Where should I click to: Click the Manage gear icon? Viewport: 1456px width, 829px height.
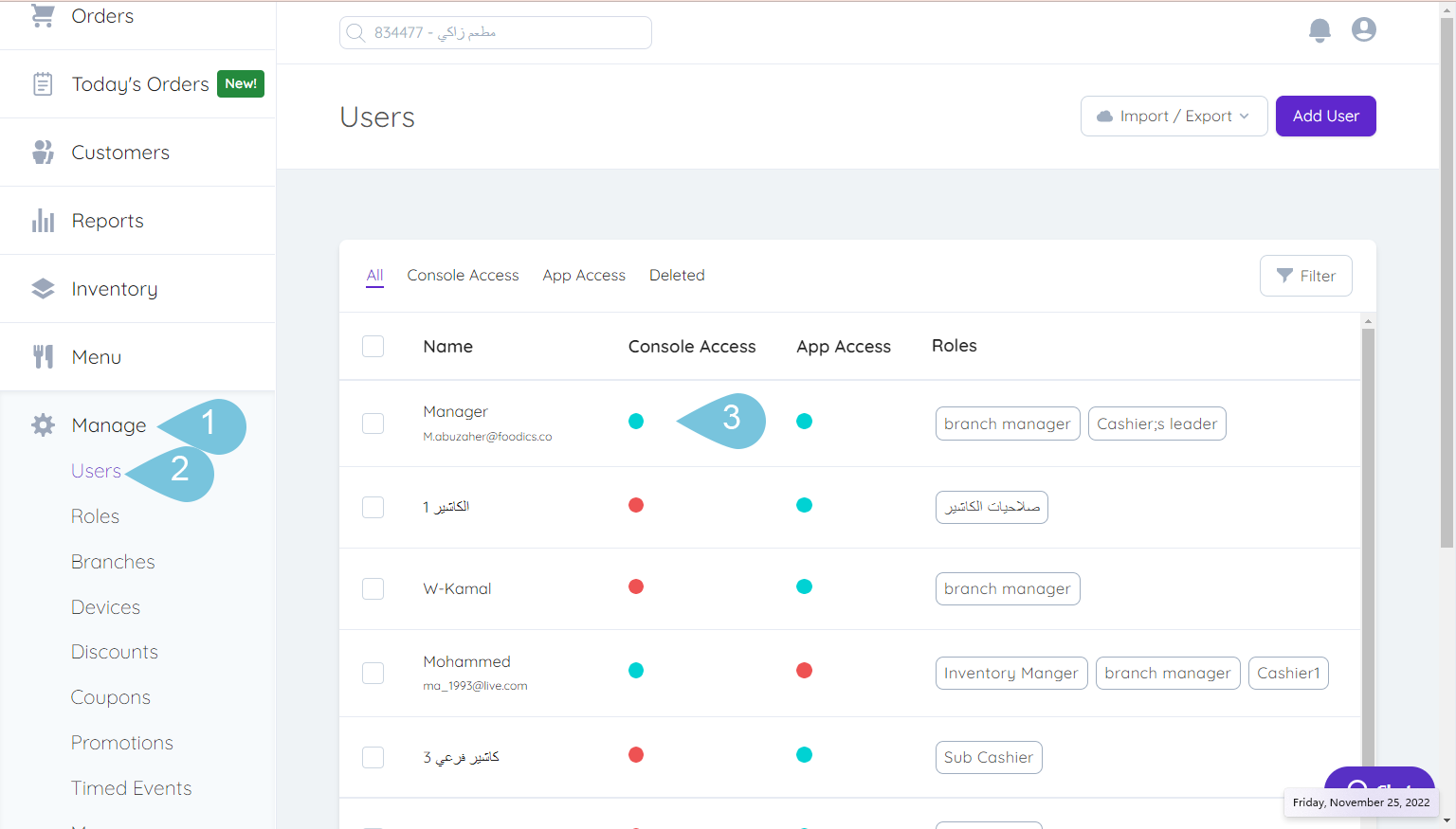coord(42,425)
